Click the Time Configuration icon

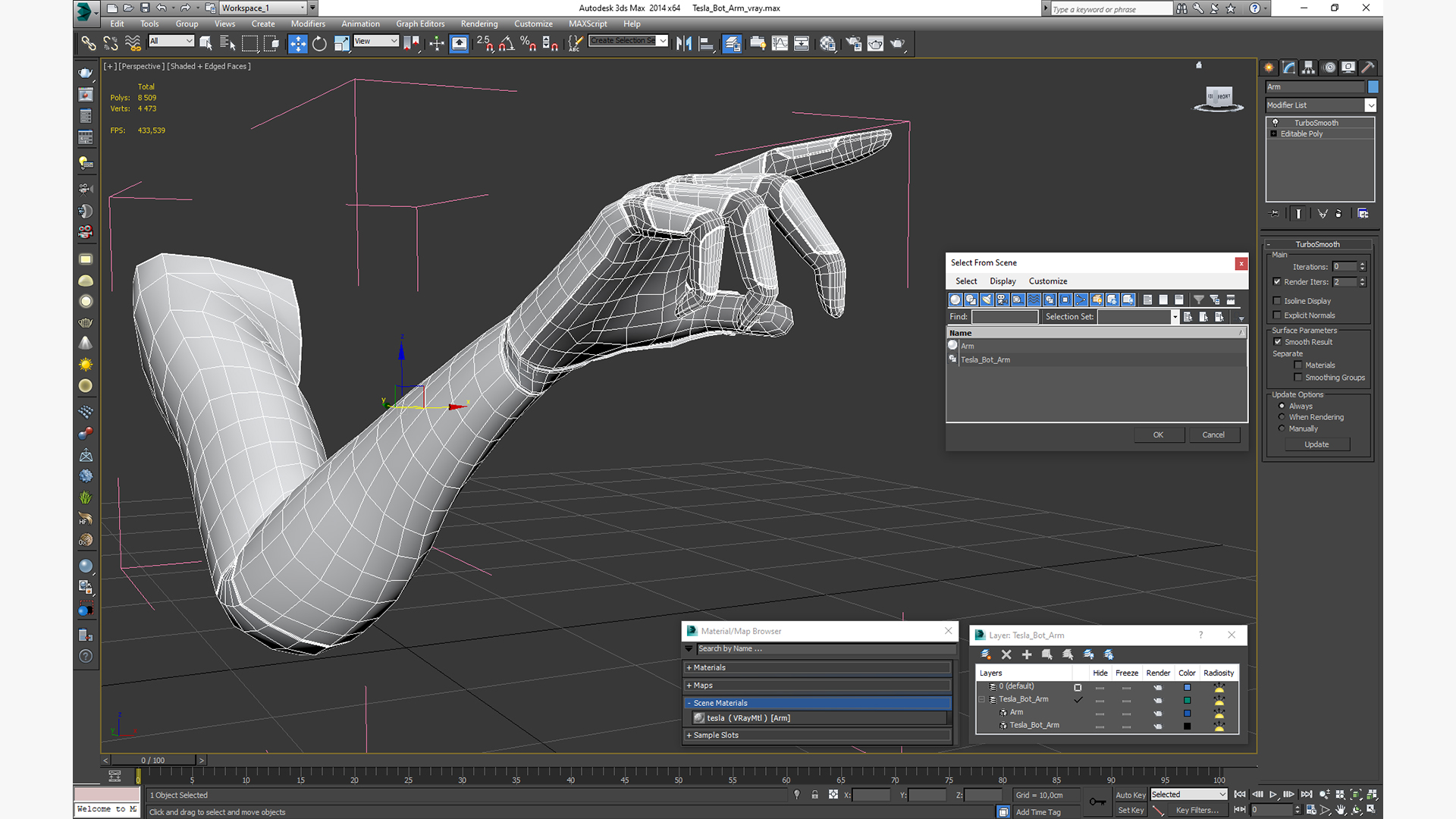(1311, 810)
